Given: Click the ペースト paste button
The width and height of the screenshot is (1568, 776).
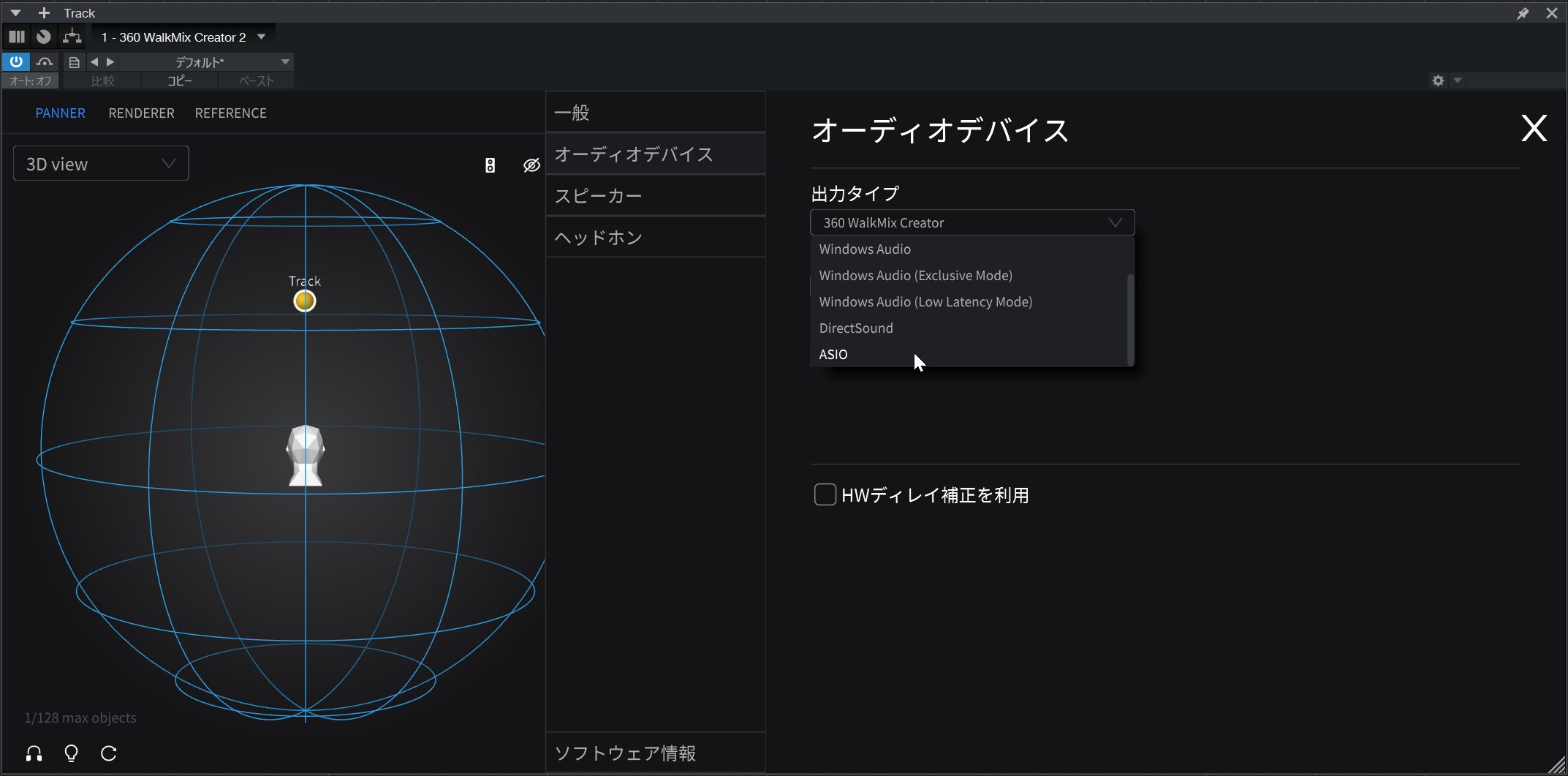Looking at the screenshot, I should tap(256, 81).
